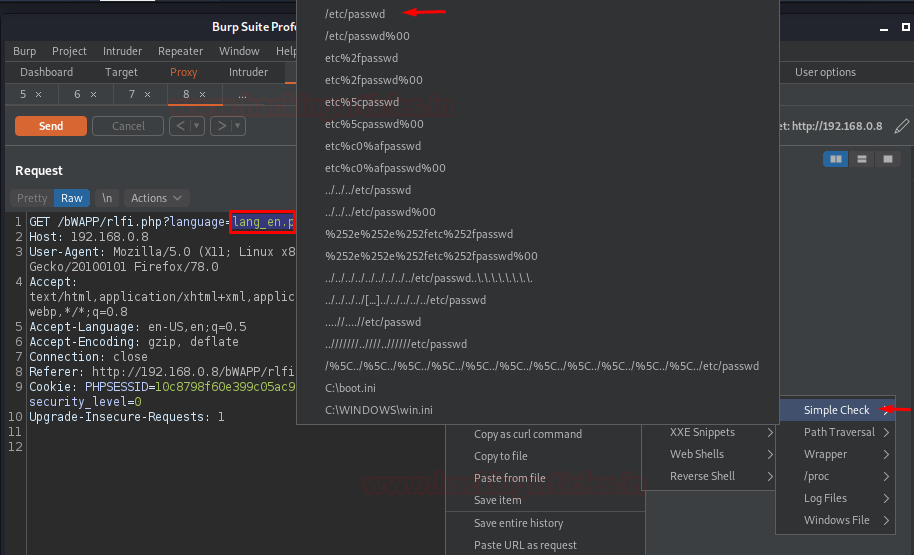
Task: Expand the Wrapper submenu
Action: click(835, 454)
